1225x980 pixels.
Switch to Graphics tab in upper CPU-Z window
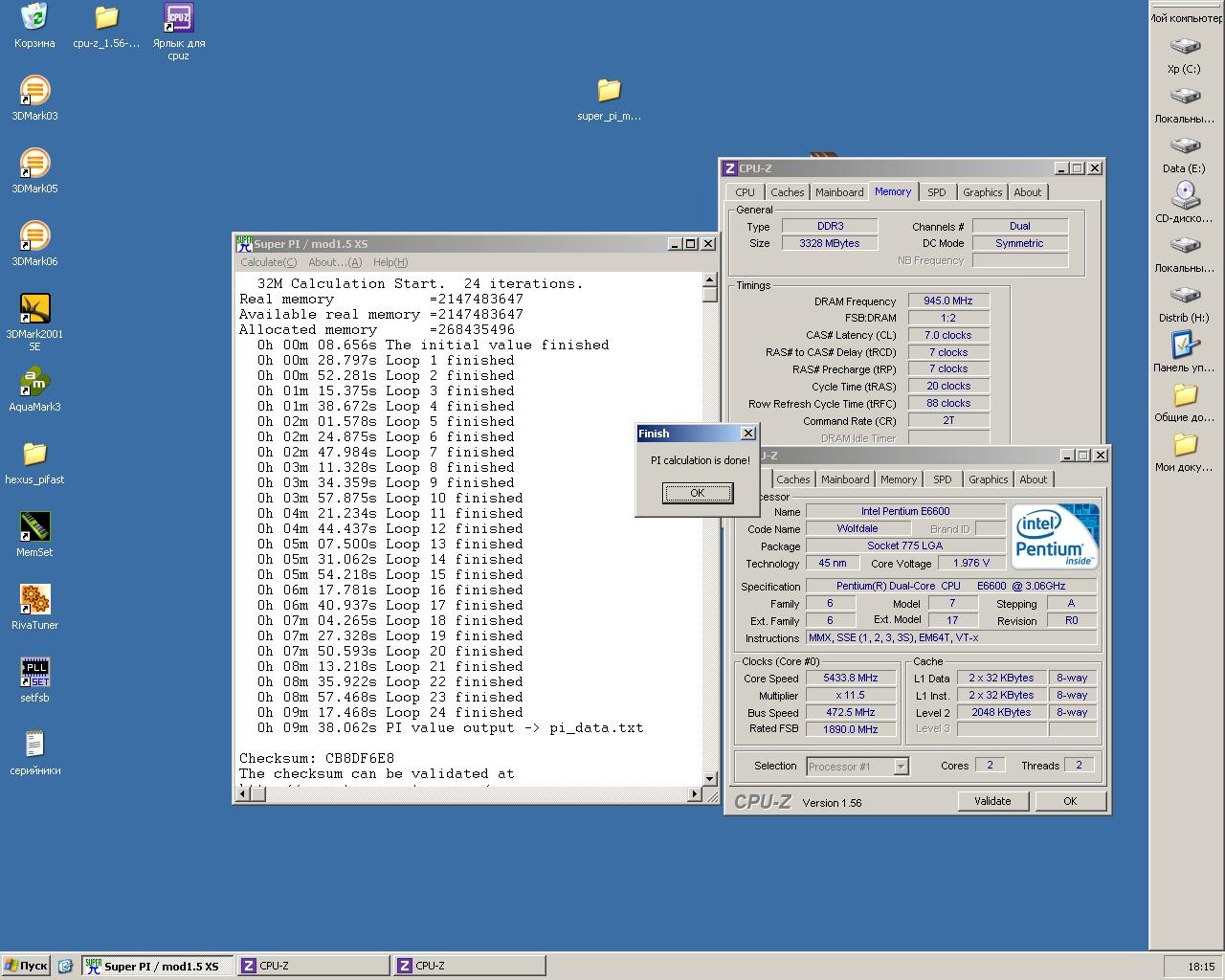point(983,192)
